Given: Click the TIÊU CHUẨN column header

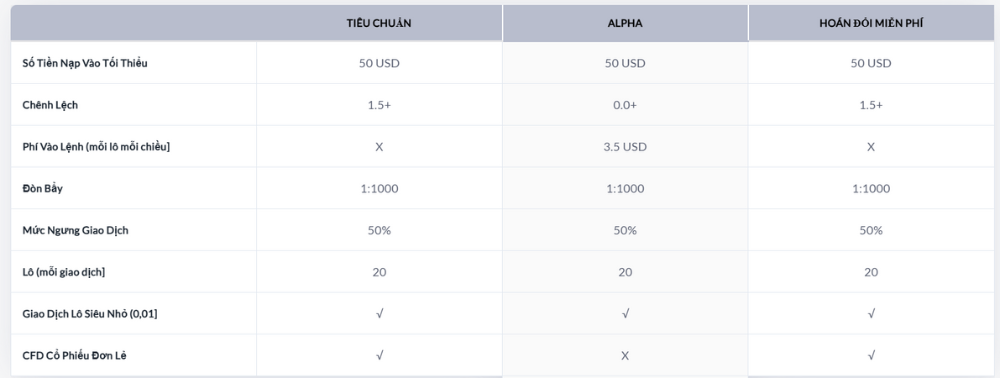Looking at the screenshot, I should point(379,23).
